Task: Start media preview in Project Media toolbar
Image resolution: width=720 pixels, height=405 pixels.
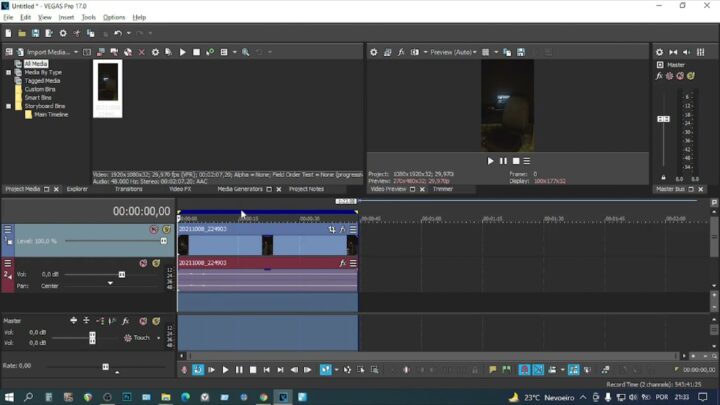Action: (183, 52)
